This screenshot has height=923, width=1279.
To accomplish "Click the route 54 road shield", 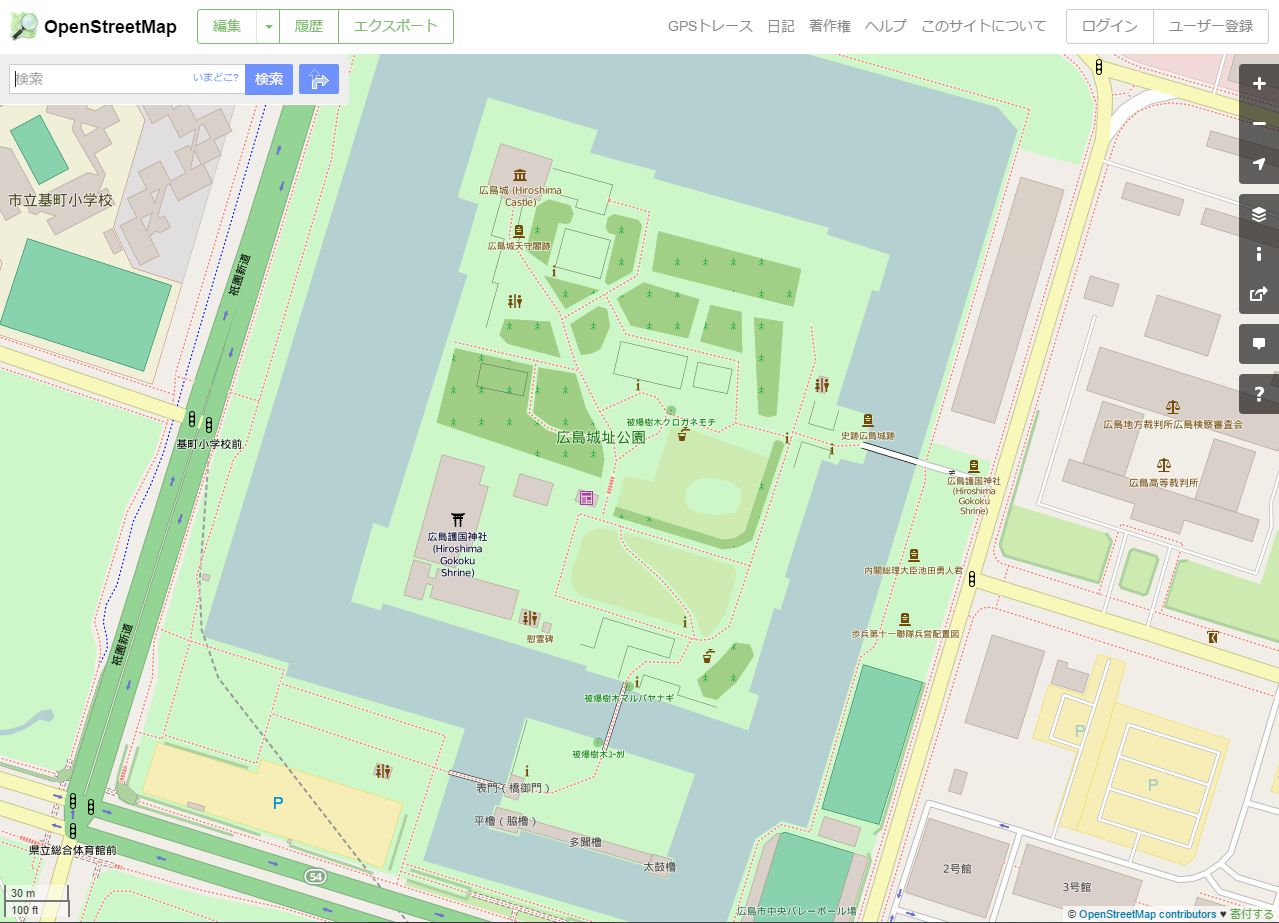I will (316, 876).
